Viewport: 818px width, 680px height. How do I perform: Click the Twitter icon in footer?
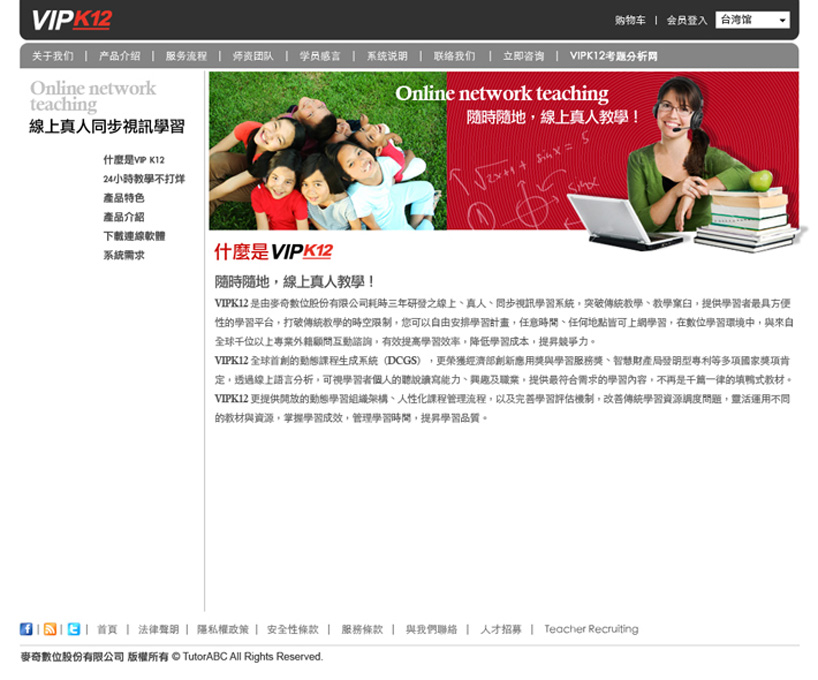coord(74,629)
